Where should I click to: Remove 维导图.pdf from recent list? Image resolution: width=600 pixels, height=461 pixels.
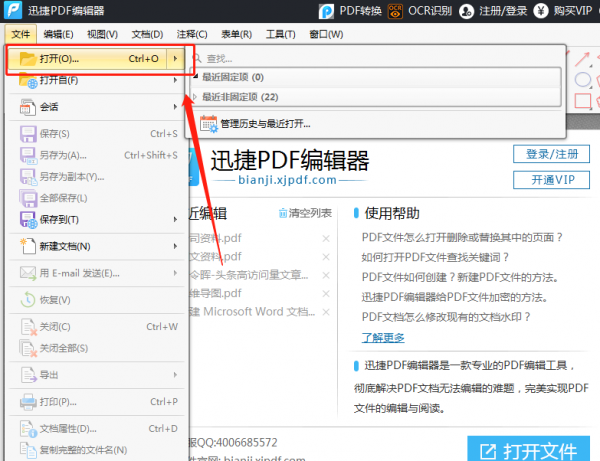326,293
